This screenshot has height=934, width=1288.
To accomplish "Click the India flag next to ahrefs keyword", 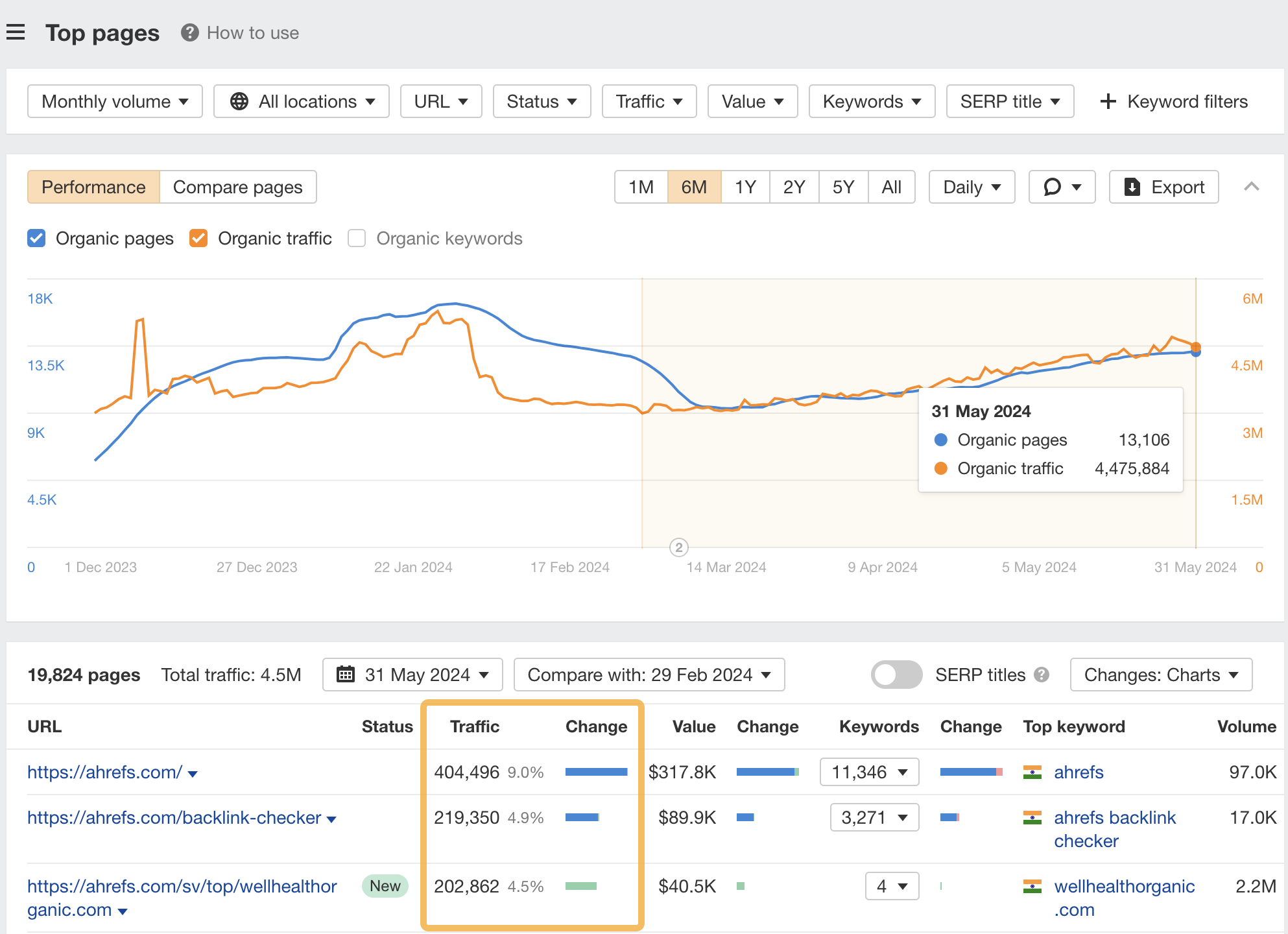I will 1032,772.
